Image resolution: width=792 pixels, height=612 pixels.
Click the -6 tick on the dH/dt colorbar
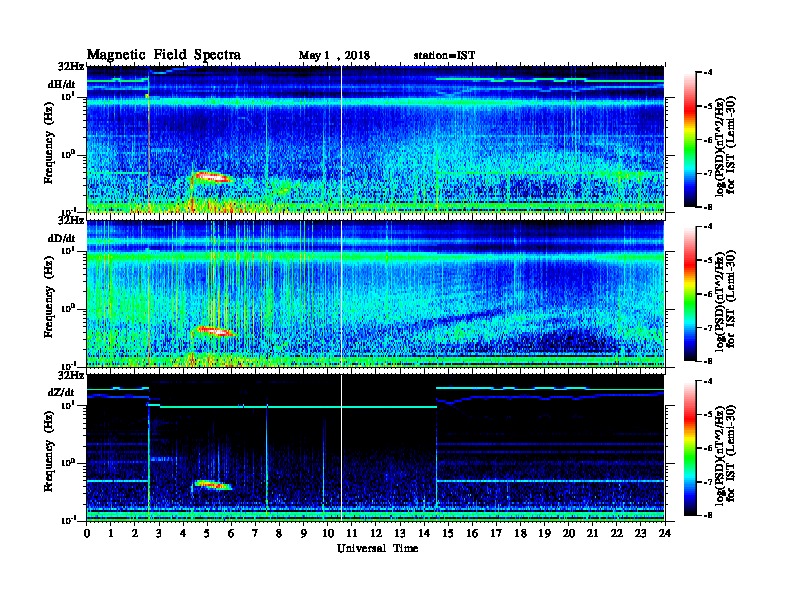coord(709,140)
